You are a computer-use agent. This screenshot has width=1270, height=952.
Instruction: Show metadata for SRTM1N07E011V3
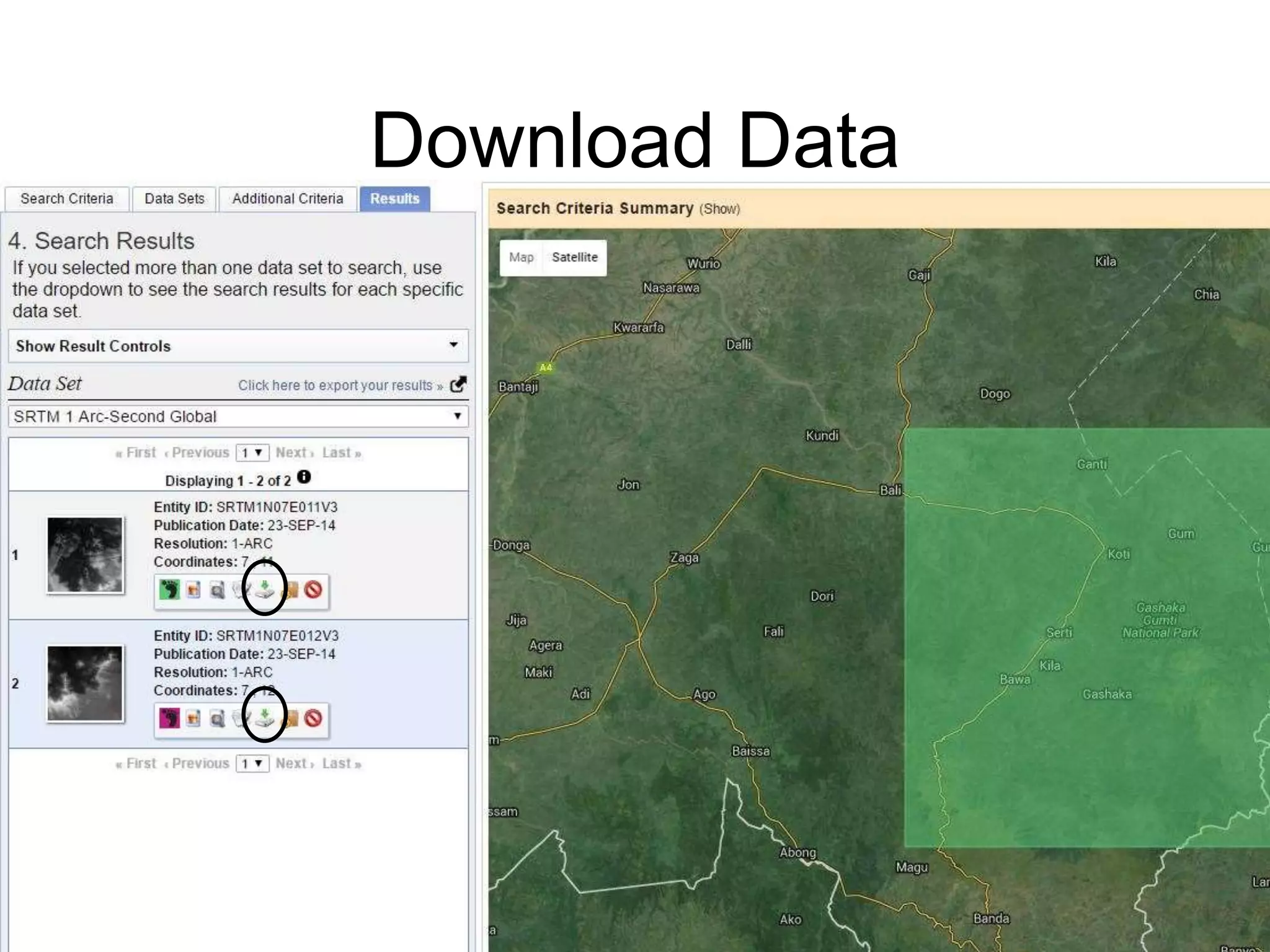240,590
